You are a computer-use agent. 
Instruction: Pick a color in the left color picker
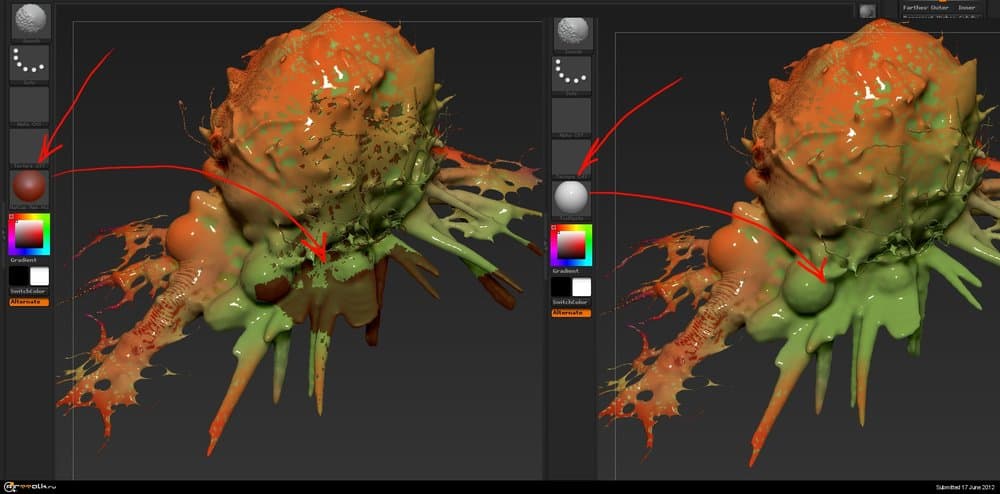[29, 235]
